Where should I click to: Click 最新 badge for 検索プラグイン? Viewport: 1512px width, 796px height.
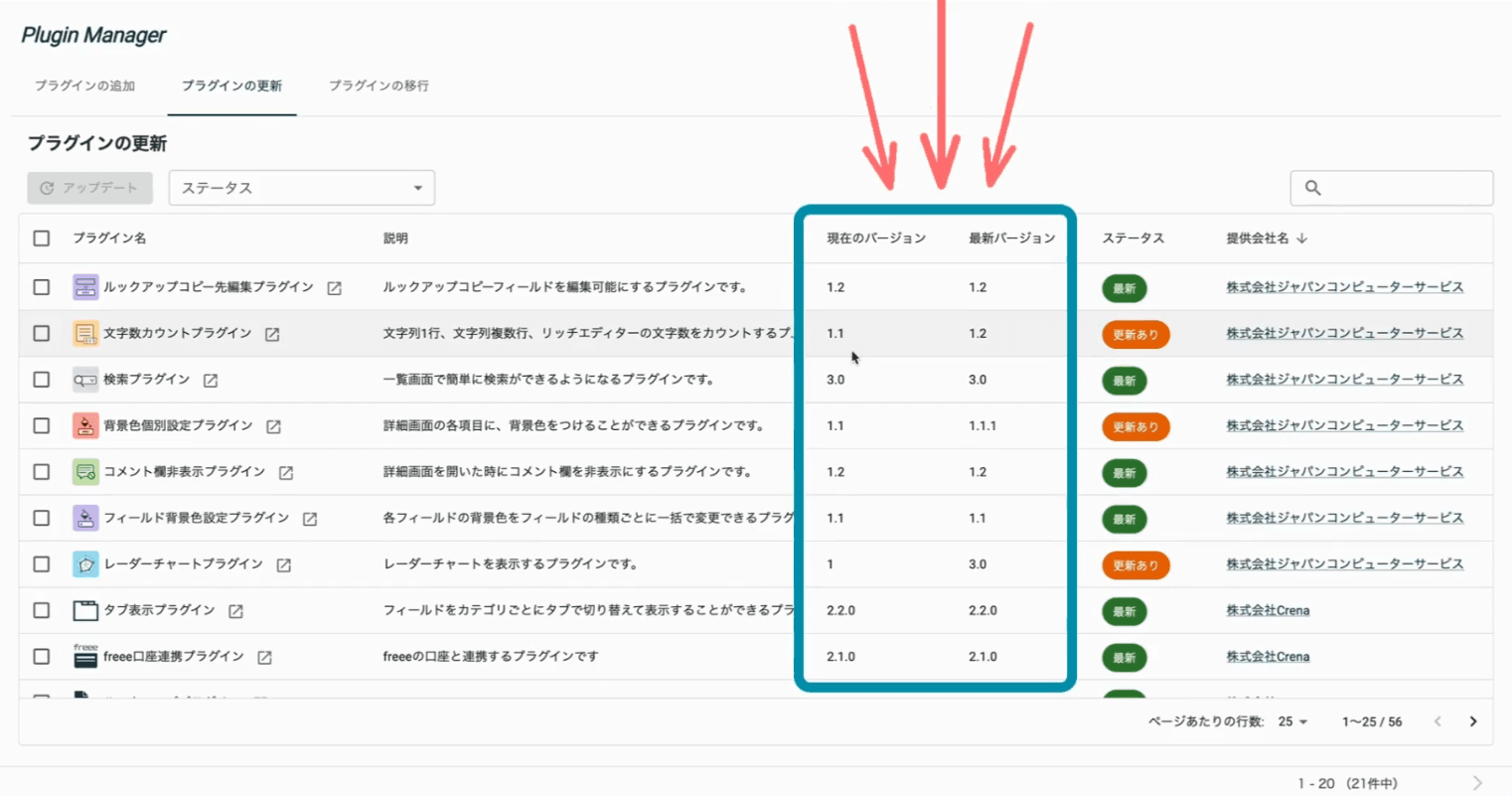click(x=1124, y=381)
